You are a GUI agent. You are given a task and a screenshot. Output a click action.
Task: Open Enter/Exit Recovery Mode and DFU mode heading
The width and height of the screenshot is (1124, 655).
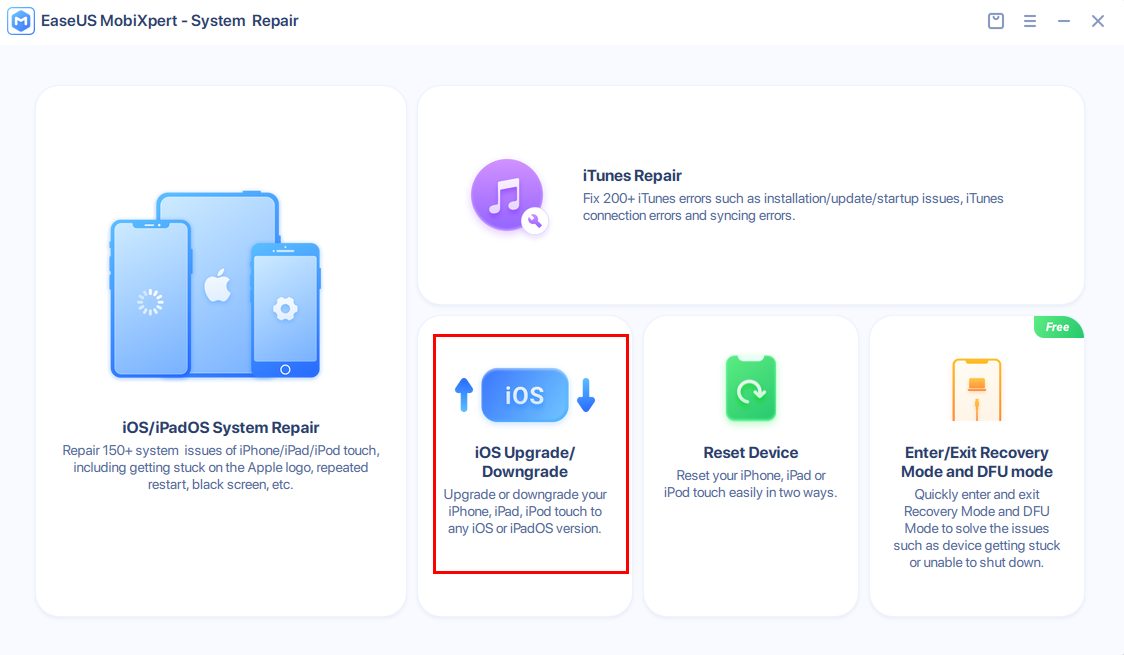click(x=977, y=462)
